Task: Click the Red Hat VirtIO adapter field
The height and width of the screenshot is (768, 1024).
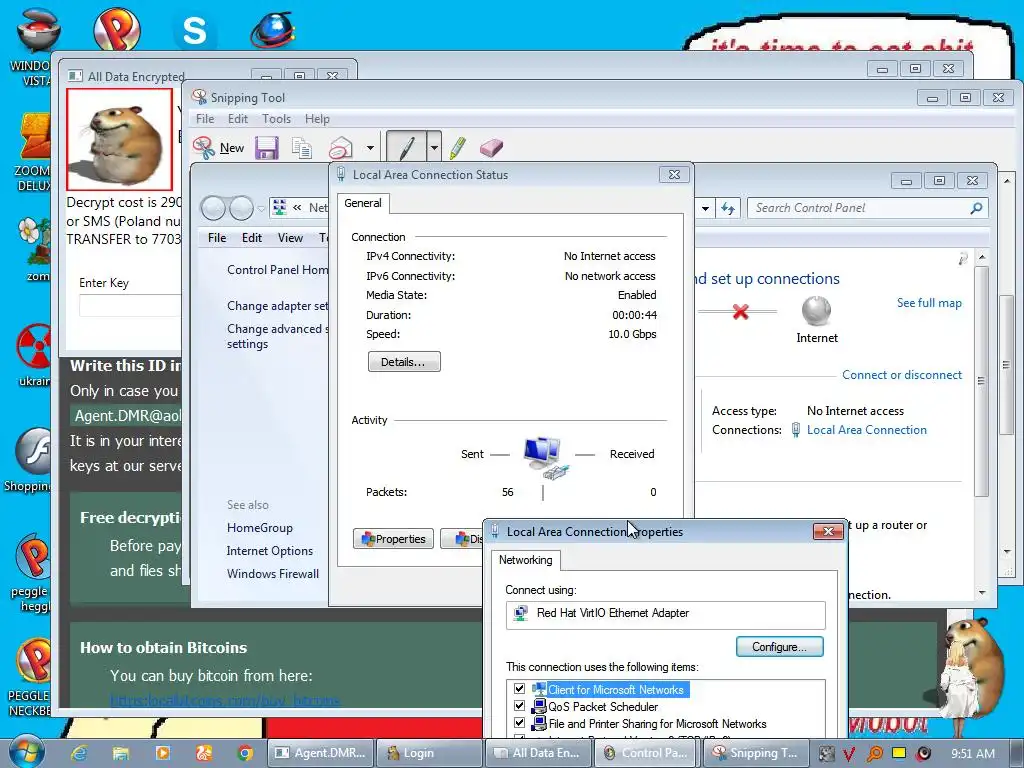Action: click(665, 615)
